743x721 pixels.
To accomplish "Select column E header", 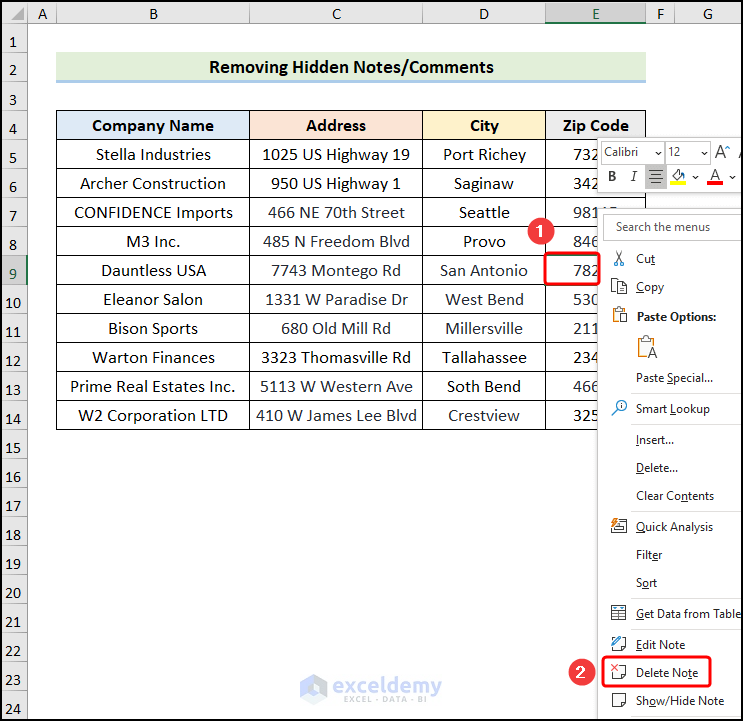I will click(x=596, y=14).
